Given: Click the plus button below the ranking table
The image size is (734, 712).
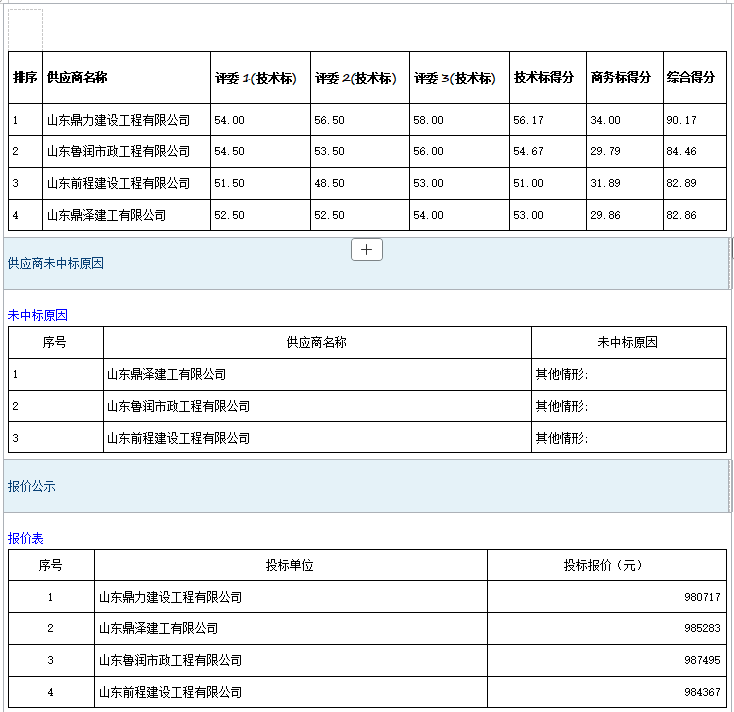Looking at the screenshot, I should (367, 250).
